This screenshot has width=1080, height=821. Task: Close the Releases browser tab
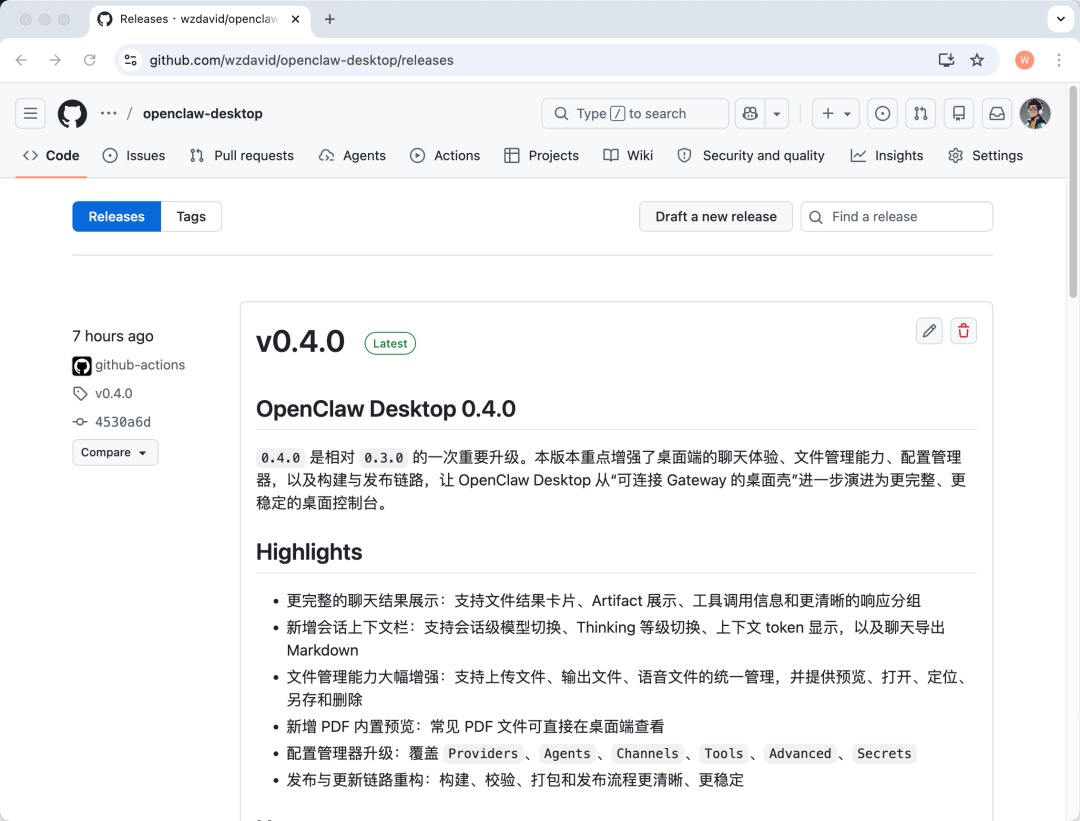pyautogui.click(x=295, y=19)
